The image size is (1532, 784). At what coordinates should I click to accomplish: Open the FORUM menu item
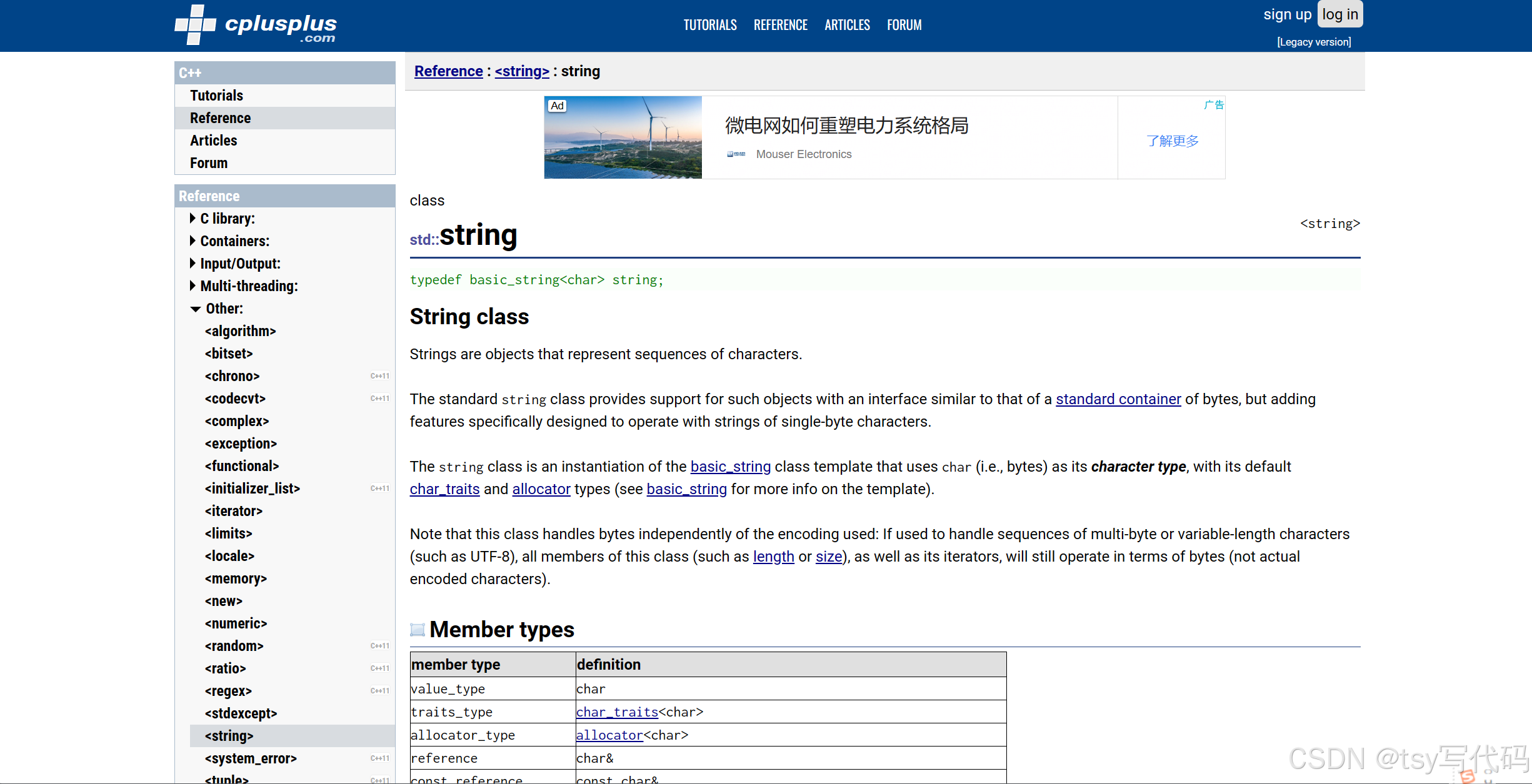pos(905,24)
